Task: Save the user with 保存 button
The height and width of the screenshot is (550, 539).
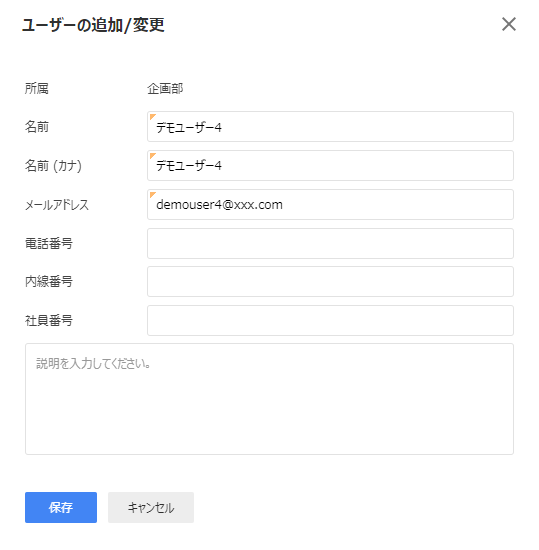Action: 61,507
